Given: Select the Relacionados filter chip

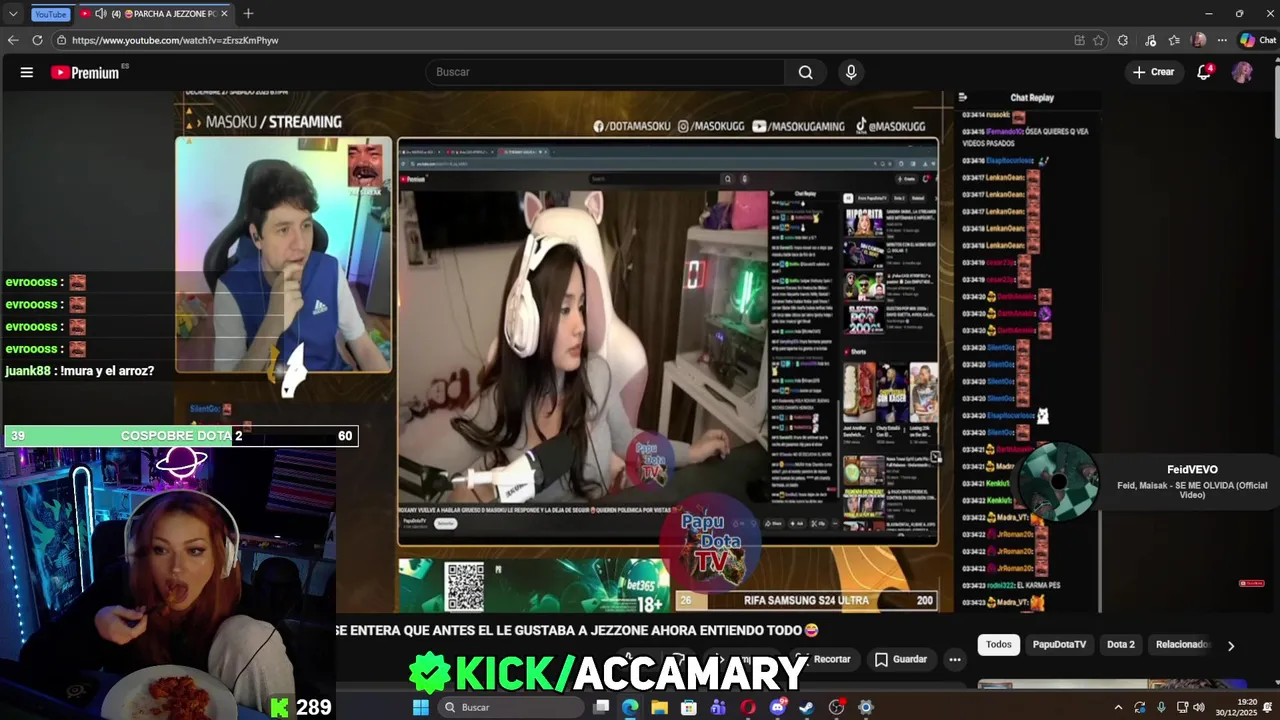Looking at the screenshot, I should coord(1183,645).
